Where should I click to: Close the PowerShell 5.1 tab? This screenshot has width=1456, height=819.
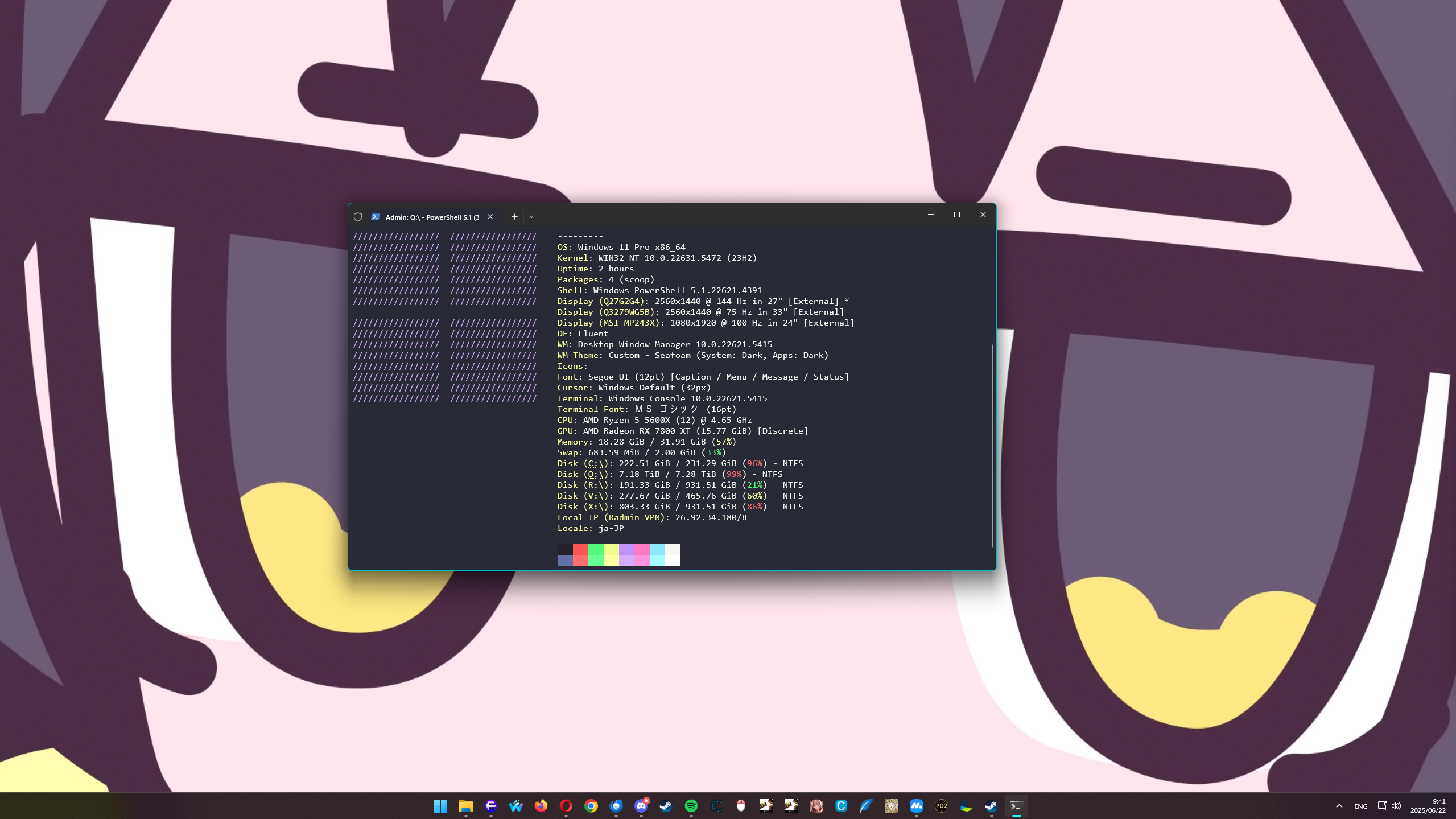click(490, 217)
